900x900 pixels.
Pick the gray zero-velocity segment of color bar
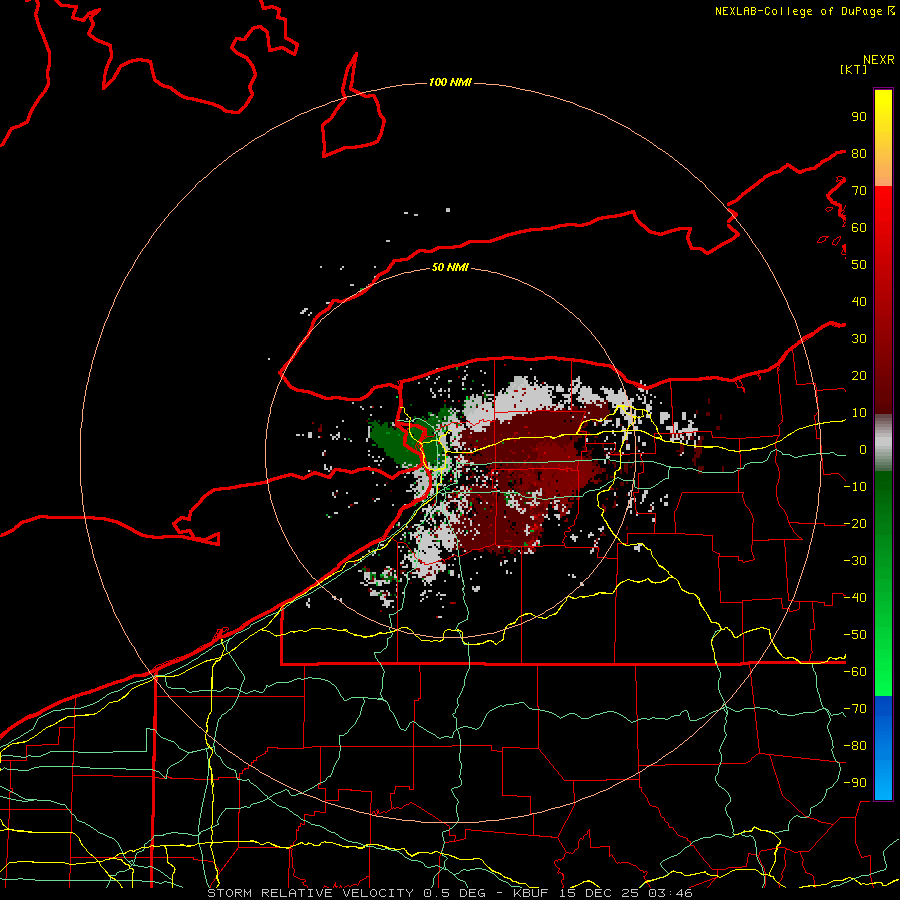pos(883,443)
